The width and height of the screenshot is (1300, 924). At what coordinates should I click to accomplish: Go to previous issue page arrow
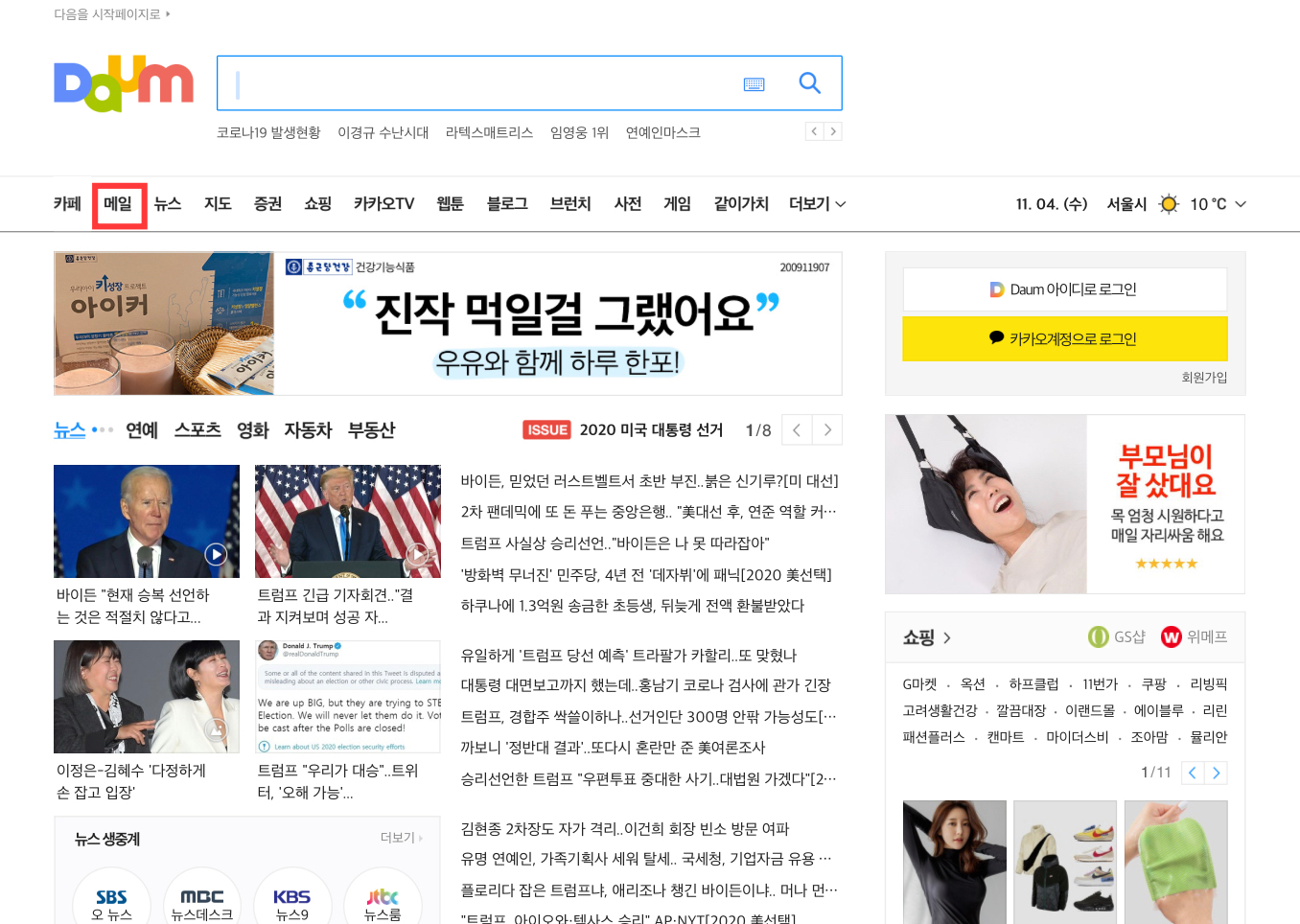[x=797, y=430]
